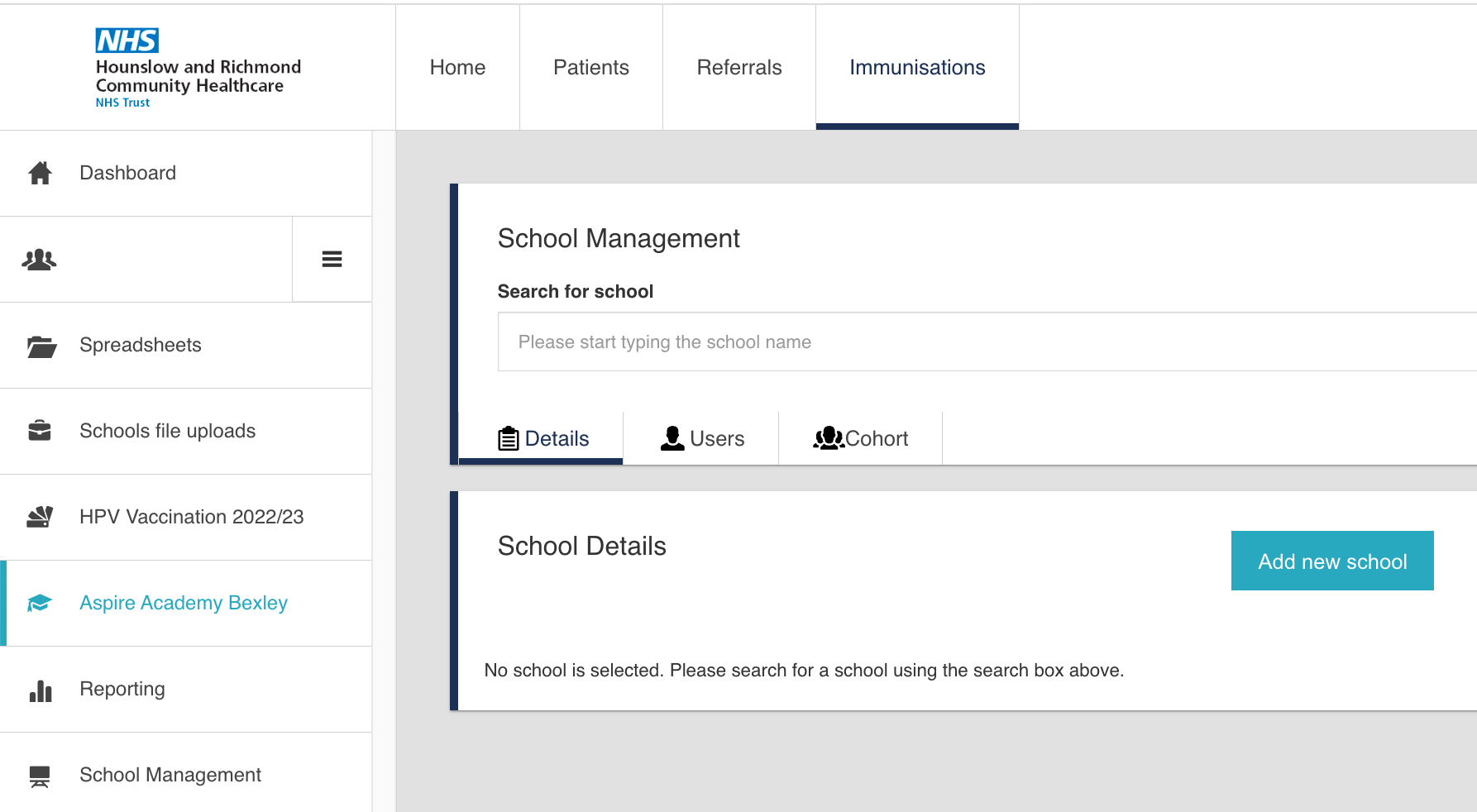
Task: Click the Schools file uploads briefcase icon
Action: click(x=40, y=431)
